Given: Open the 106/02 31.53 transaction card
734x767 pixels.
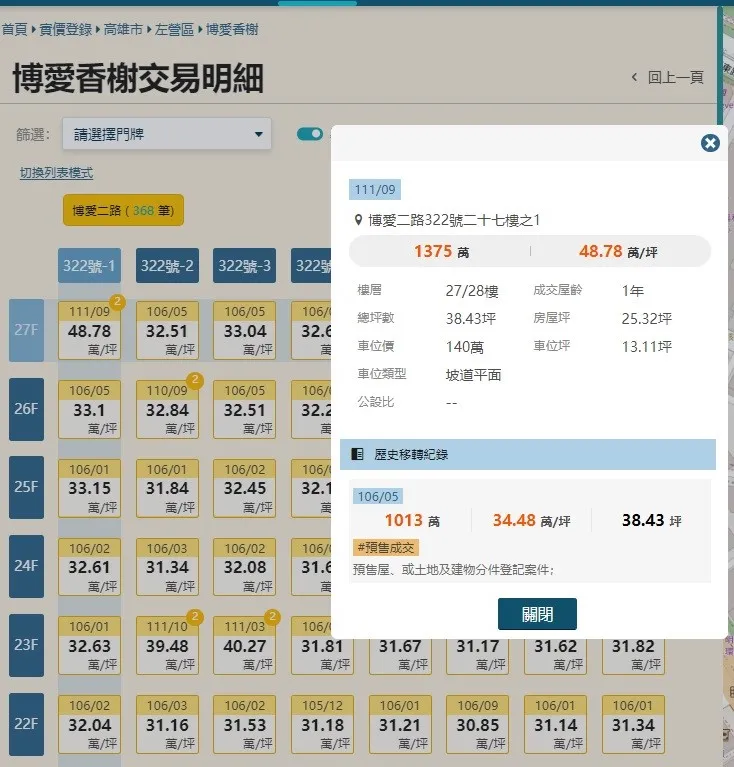Looking at the screenshot, I should (245, 724).
